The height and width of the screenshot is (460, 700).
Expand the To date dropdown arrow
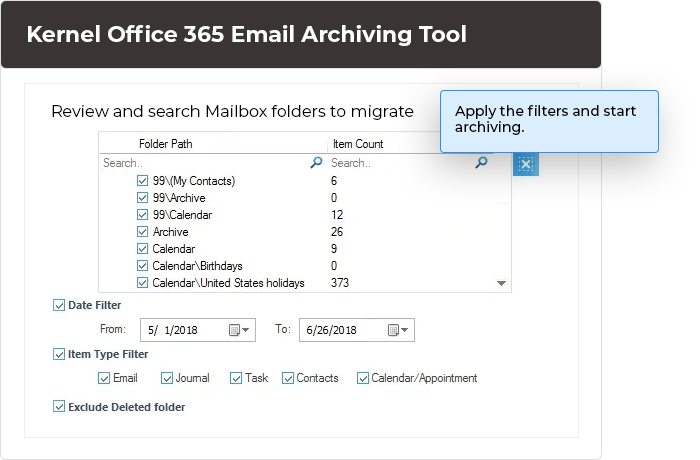click(404, 330)
